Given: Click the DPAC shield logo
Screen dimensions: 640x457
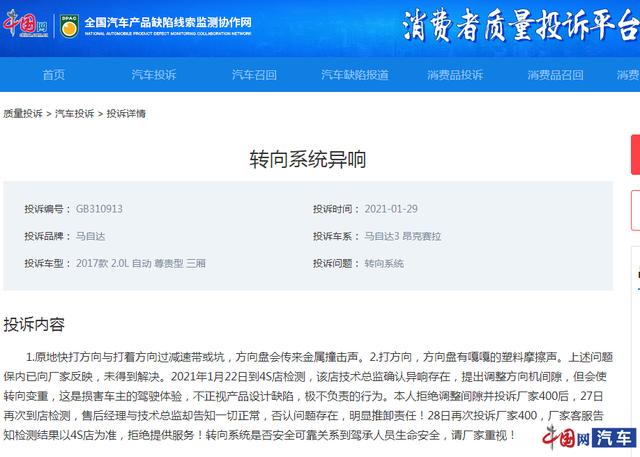Looking at the screenshot, I should click(x=69, y=26).
